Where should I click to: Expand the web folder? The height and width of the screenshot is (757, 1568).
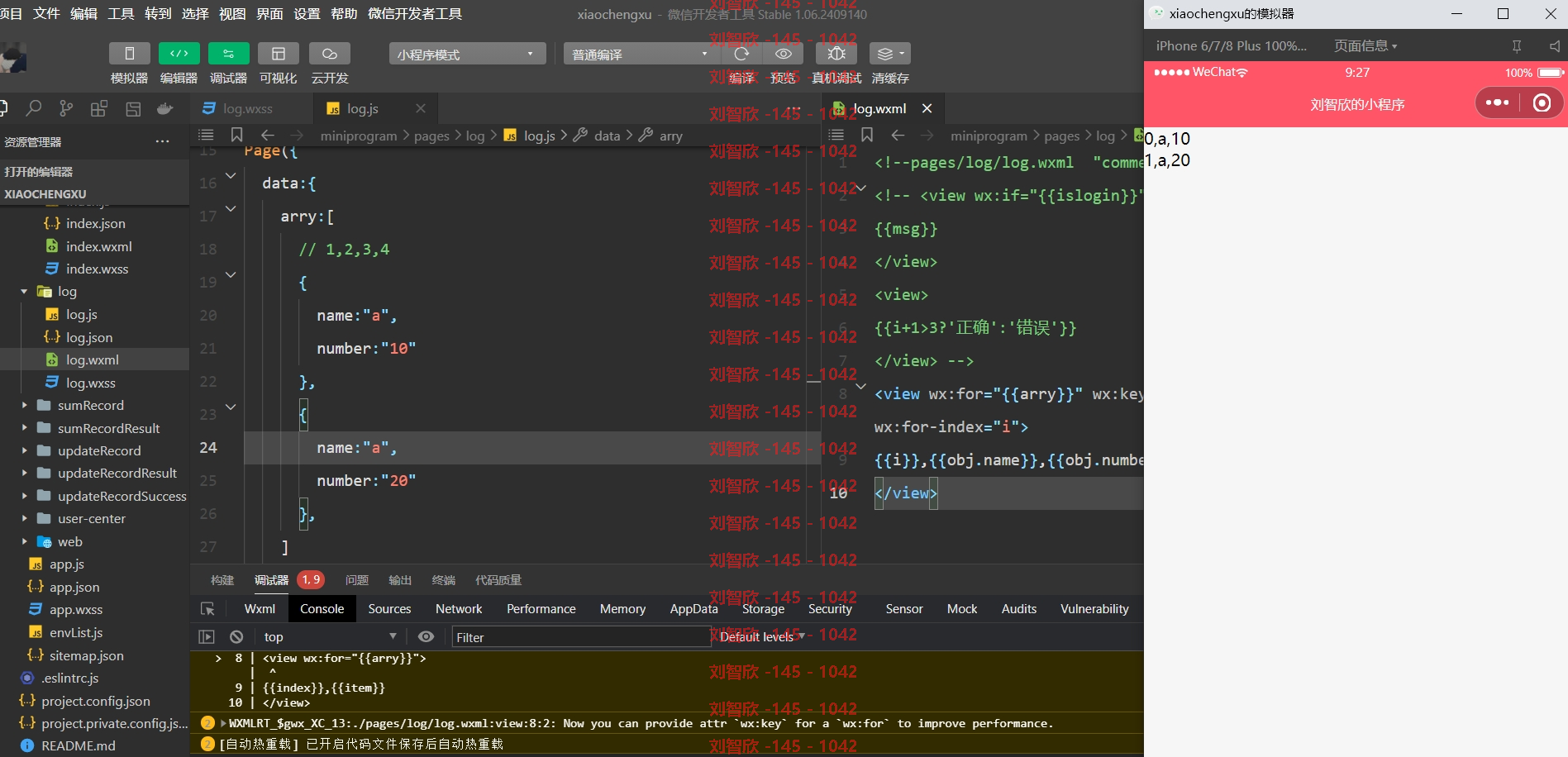(x=24, y=542)
